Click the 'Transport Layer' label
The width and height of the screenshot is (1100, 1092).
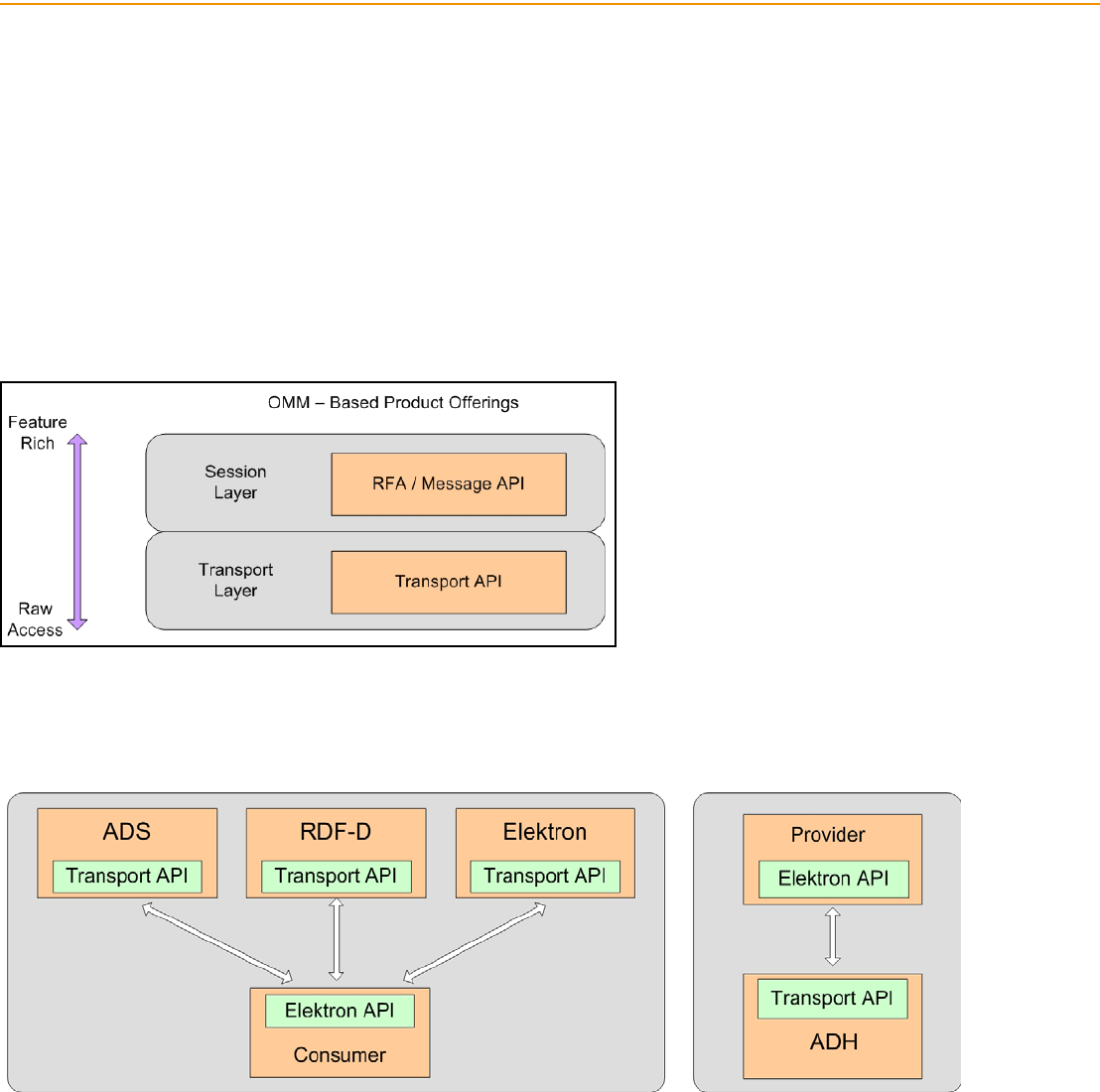[x=235, y=580]
